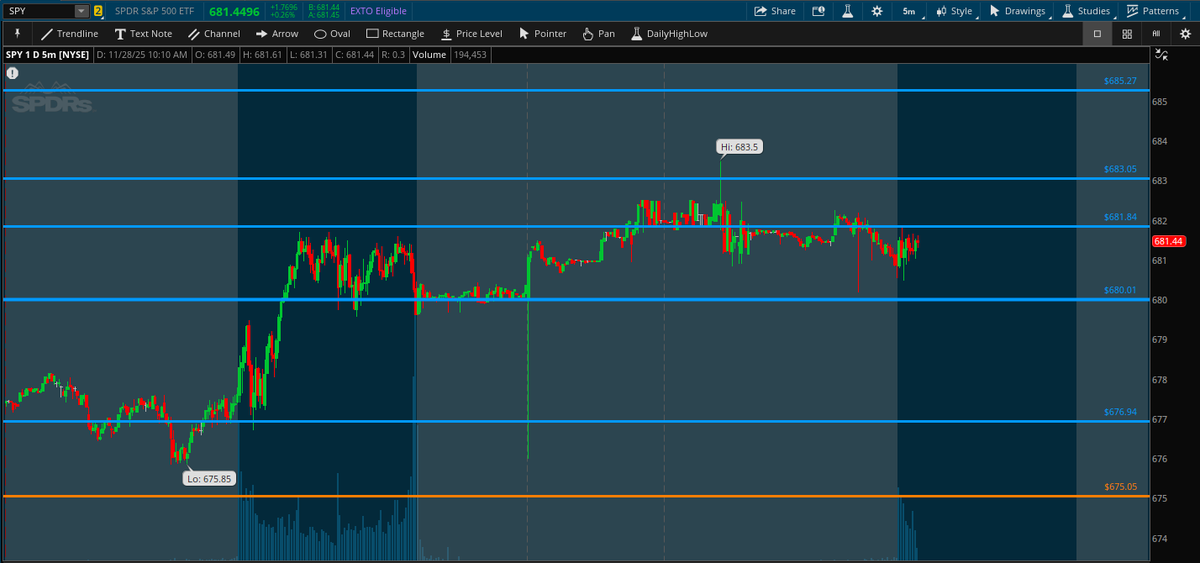This screenshot has height=563, width=1200.
Task: Click the $685.27 price level label
Action: point(1120,80)
